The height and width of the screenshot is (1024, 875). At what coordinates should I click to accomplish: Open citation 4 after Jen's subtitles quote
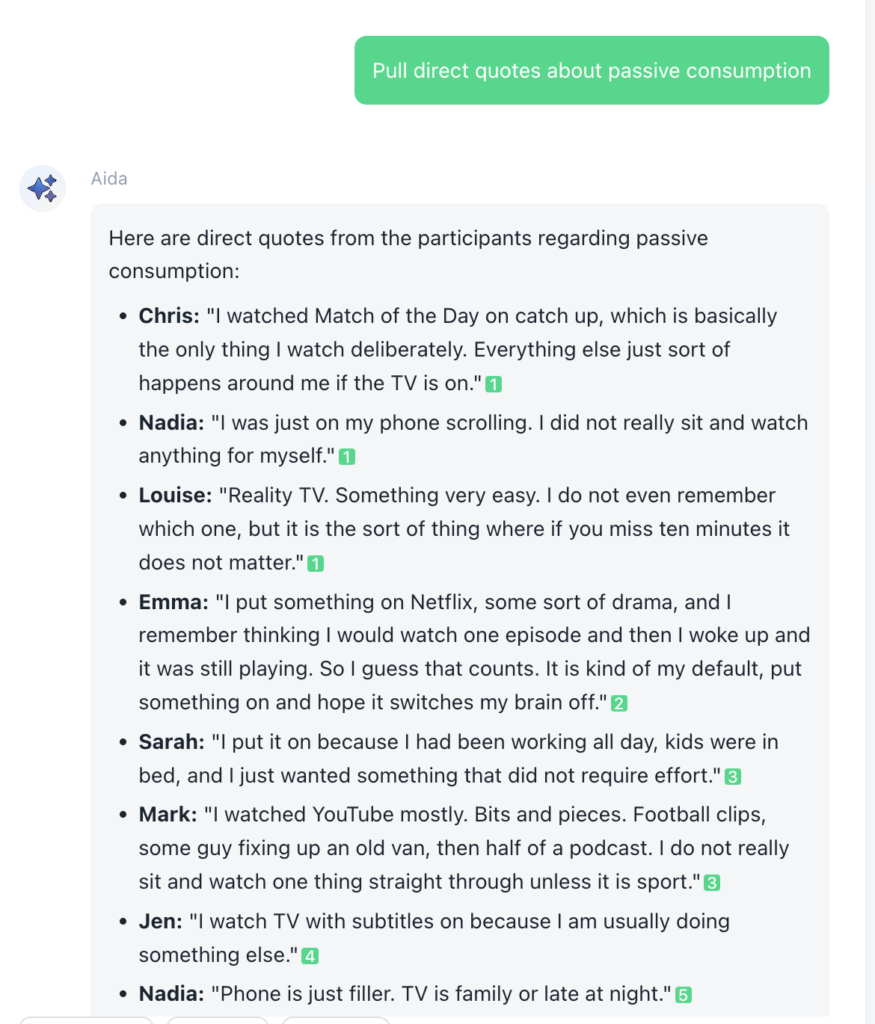(x=310, y=957)
